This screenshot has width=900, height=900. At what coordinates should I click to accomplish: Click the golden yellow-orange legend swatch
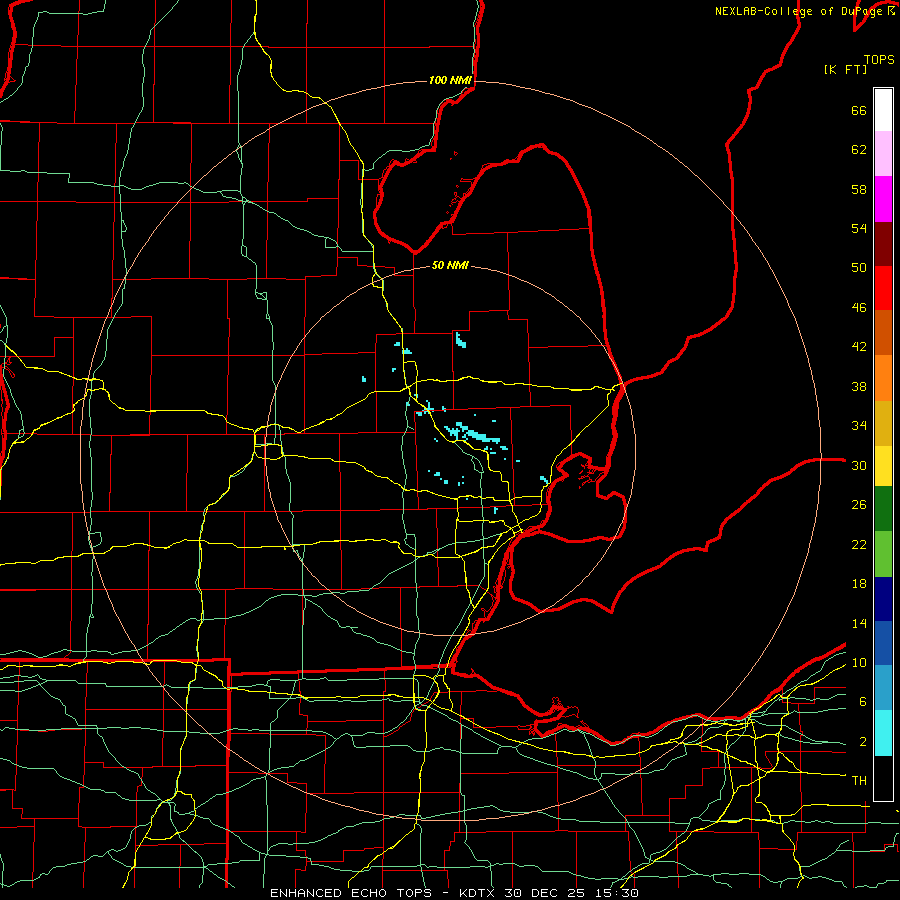coord(883,423)
